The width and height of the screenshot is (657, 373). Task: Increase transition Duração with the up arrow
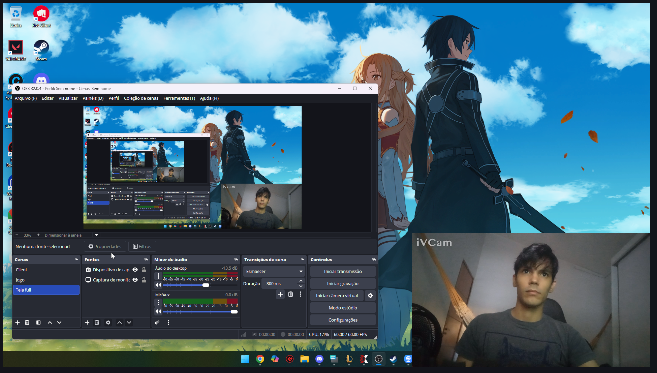click(300, 281)
